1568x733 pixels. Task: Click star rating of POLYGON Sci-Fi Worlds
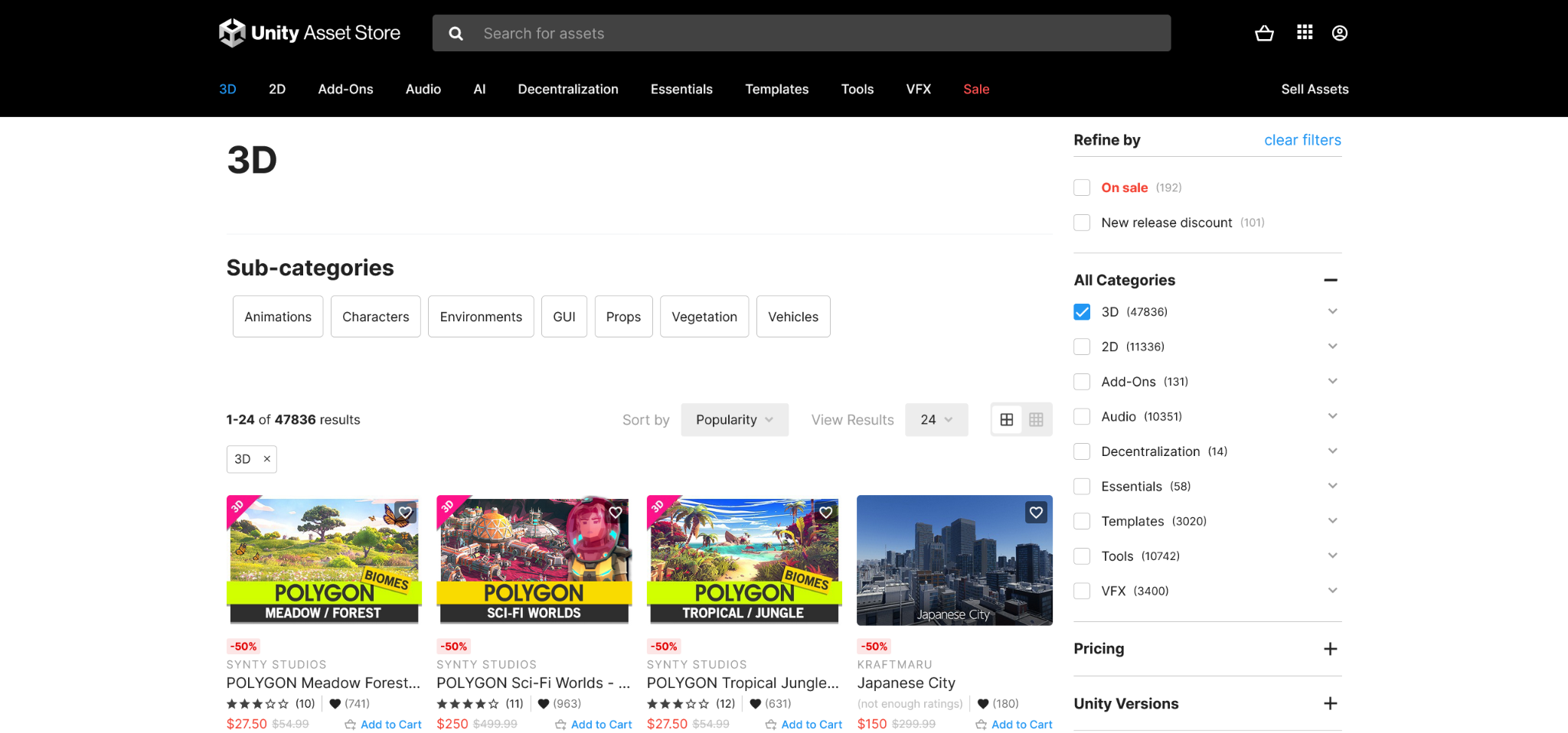click(x=468, y=704)
